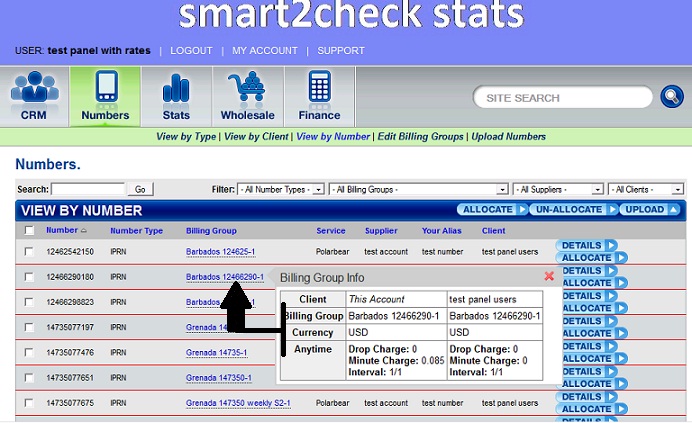Open the Grenada 147350-1 billing group link

[x=218, y=378]
